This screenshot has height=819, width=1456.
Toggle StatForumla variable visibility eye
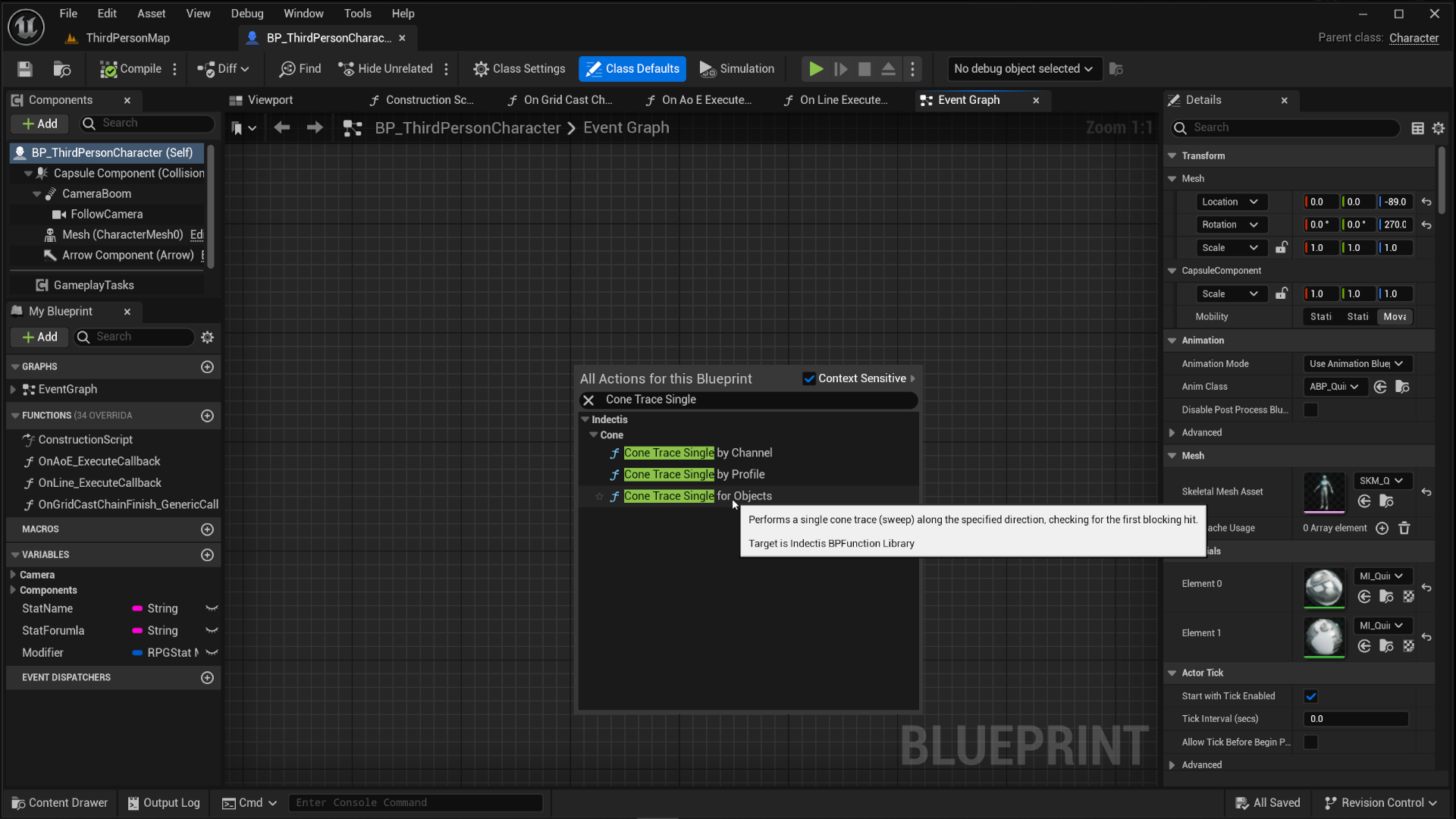click(212, 631)
